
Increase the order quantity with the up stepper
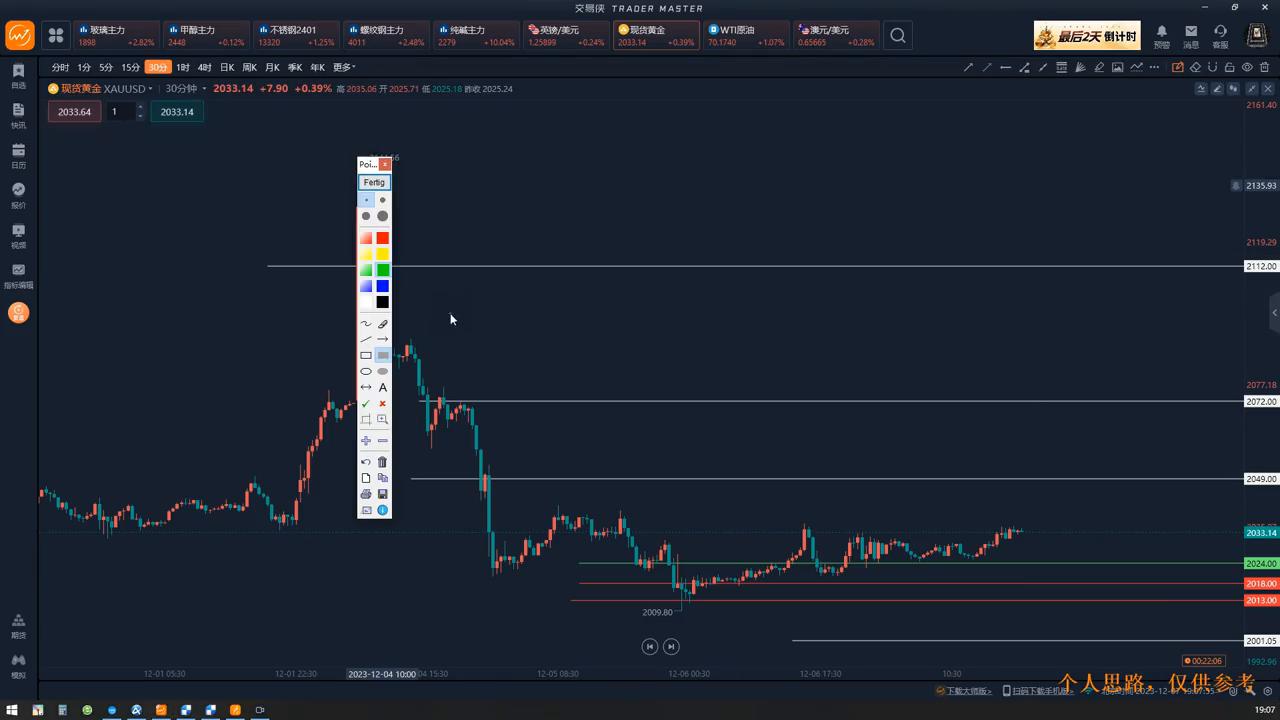click(140, 107)
